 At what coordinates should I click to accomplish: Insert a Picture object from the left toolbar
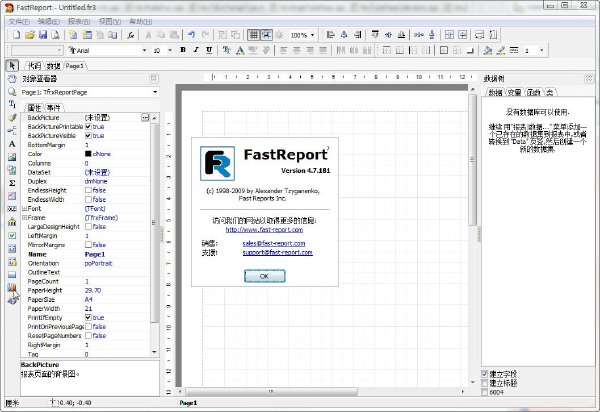click(x=12, y=157)
